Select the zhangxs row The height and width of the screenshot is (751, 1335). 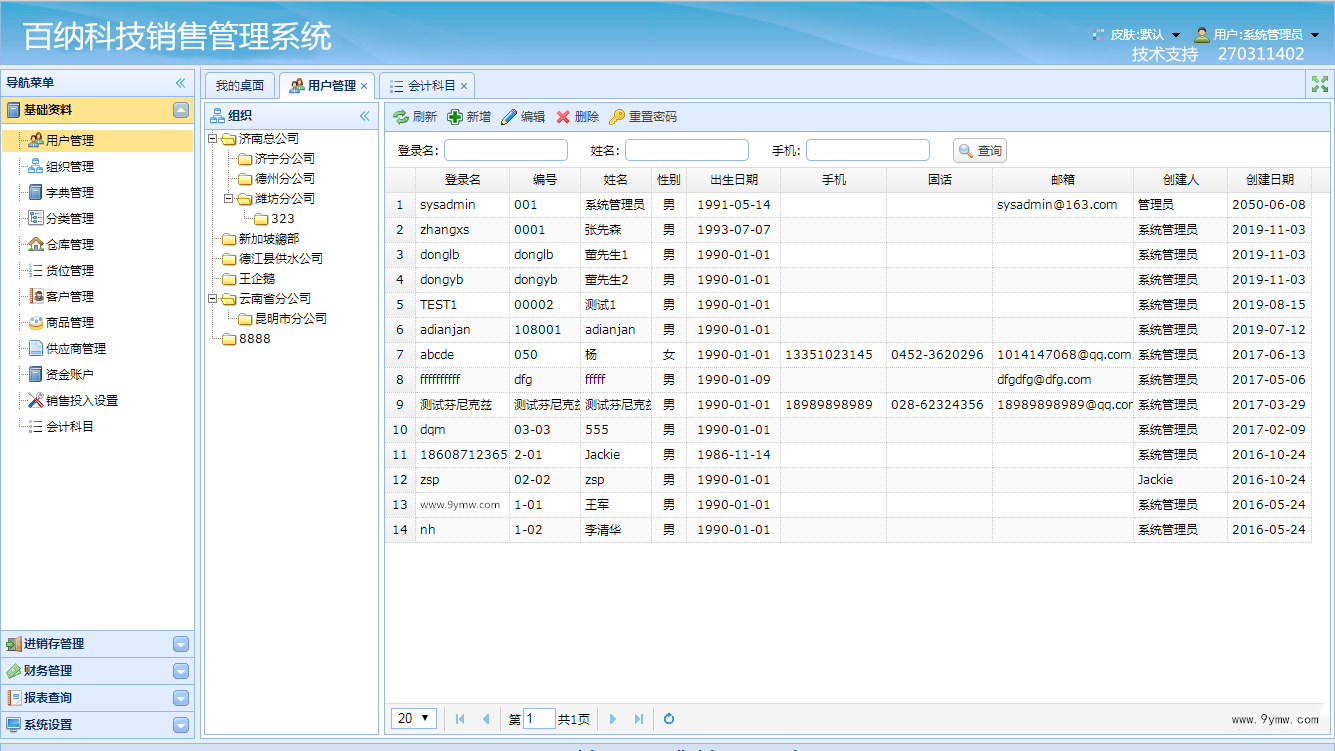click(849, 230)
